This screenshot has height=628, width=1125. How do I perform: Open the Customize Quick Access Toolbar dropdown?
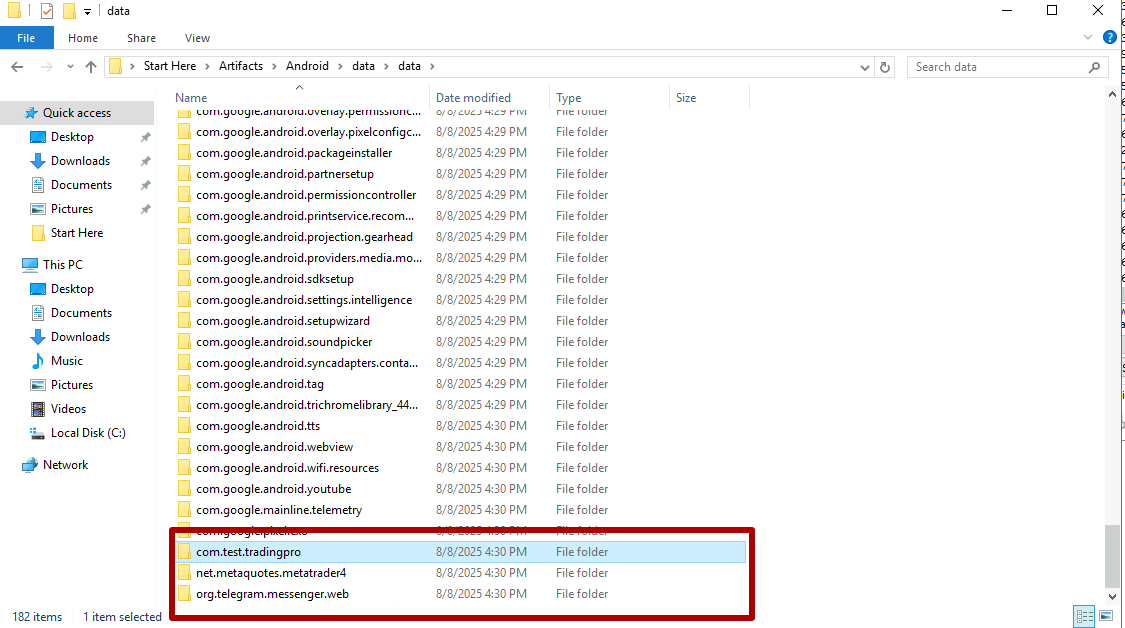[x=87, y=11]
